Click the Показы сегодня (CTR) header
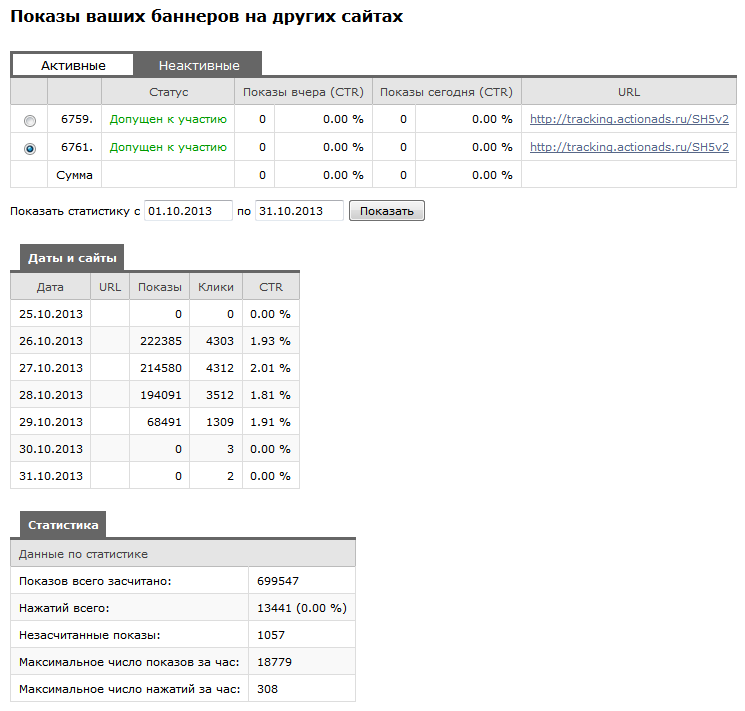The image size is (745, 711). tap(447, 92)
